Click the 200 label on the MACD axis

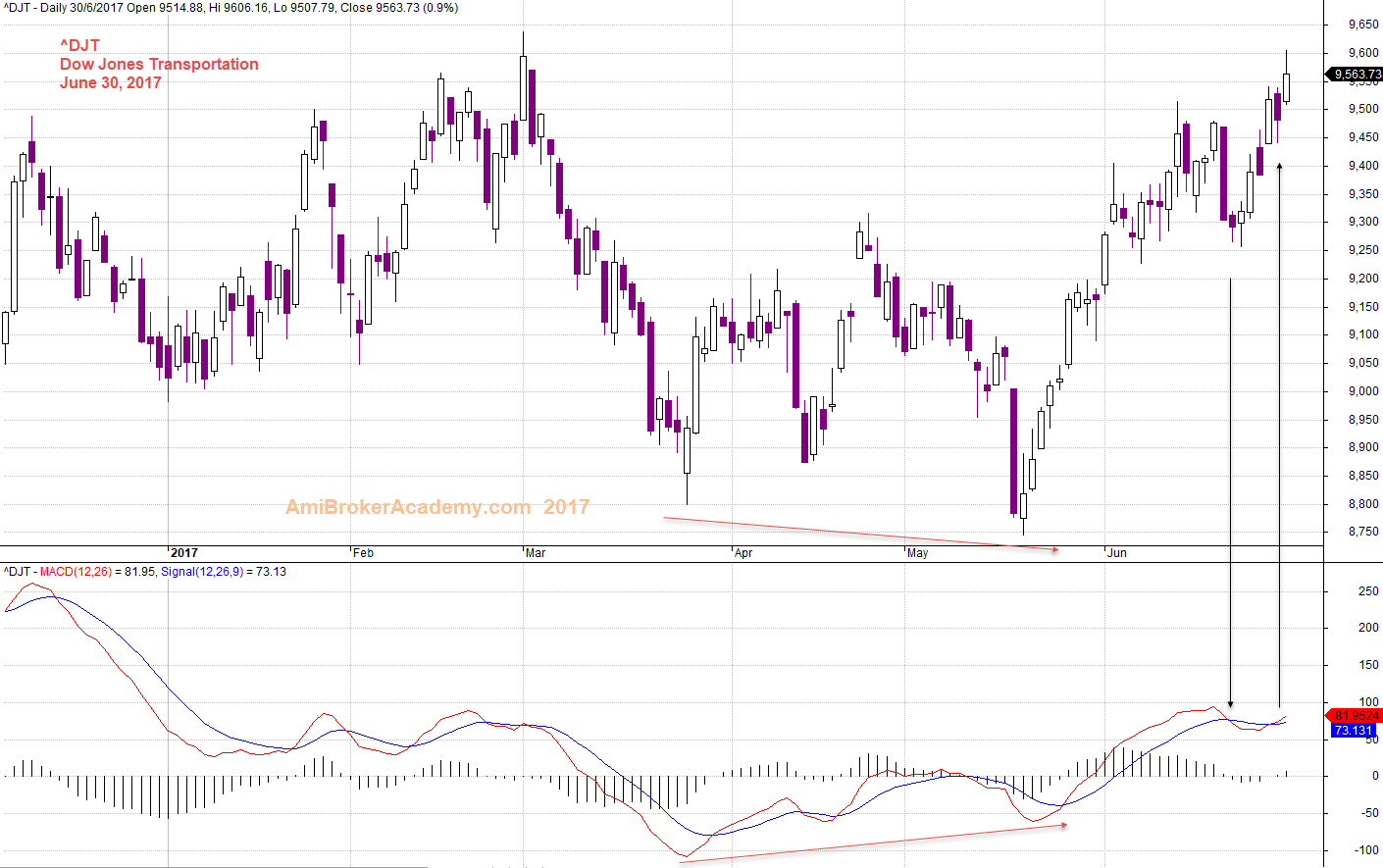coord(1368,628)
